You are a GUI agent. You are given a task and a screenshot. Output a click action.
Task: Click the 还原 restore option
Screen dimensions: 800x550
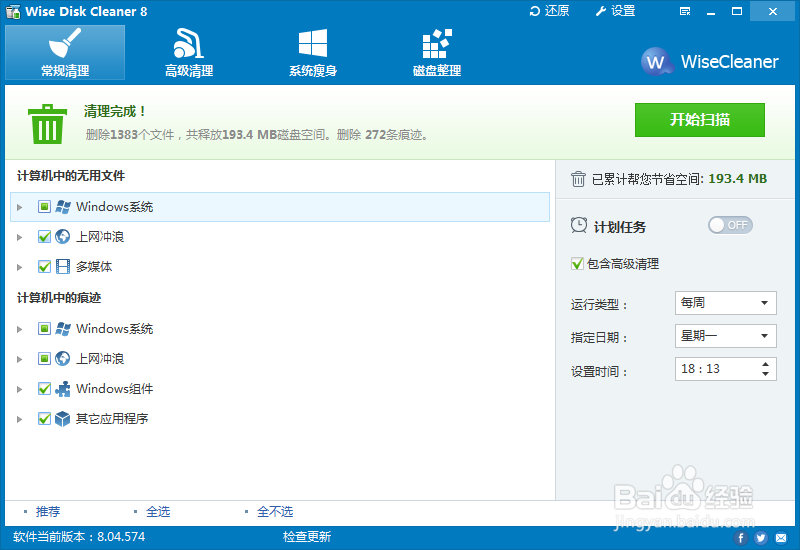point(549,11)
